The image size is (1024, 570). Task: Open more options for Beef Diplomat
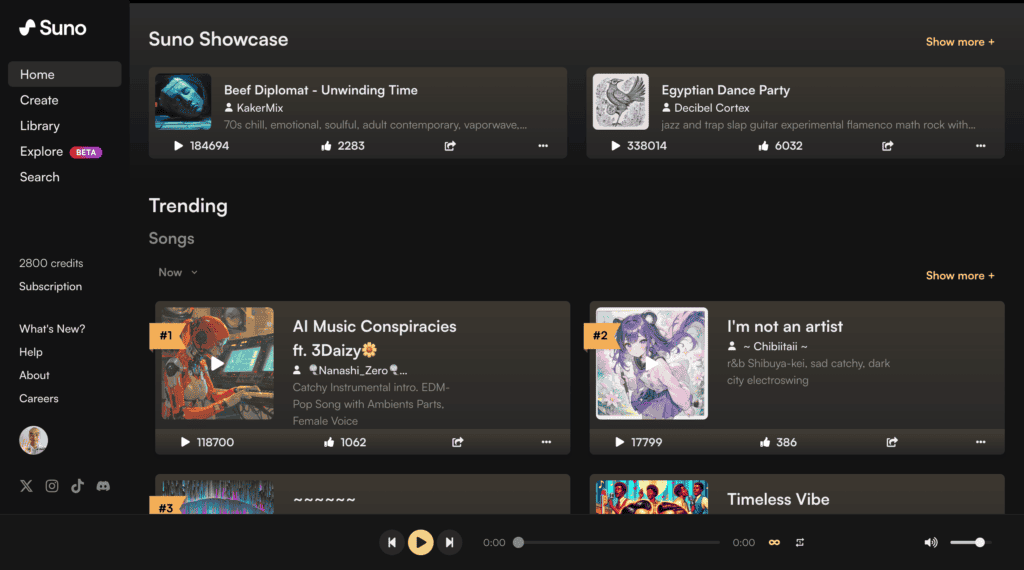[543, 146]
